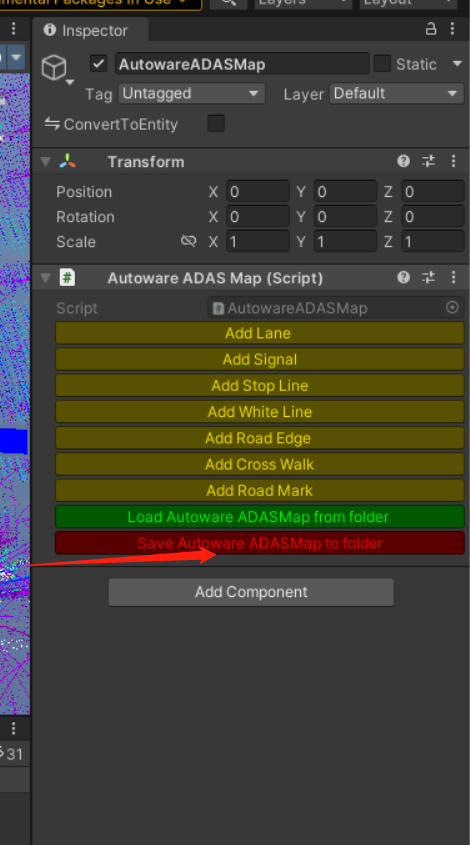Click the ConvertToEntity arrows icon

[52, 124]
